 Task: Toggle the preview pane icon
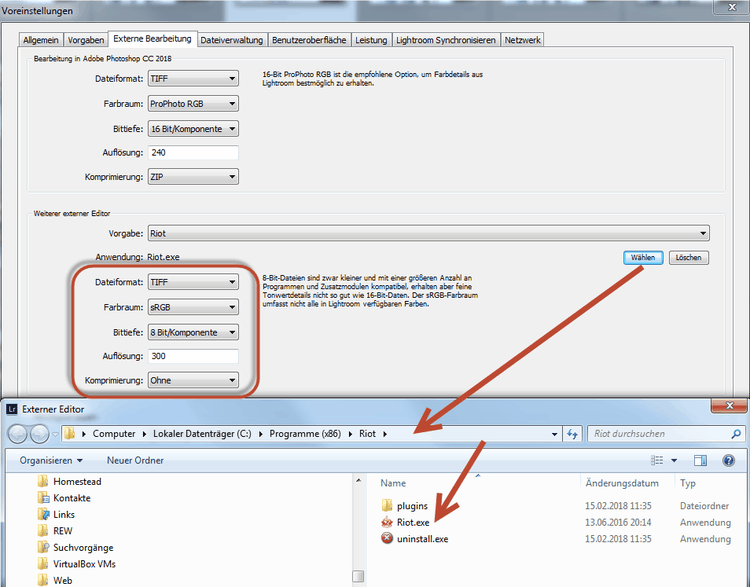[x=701, y=460]
